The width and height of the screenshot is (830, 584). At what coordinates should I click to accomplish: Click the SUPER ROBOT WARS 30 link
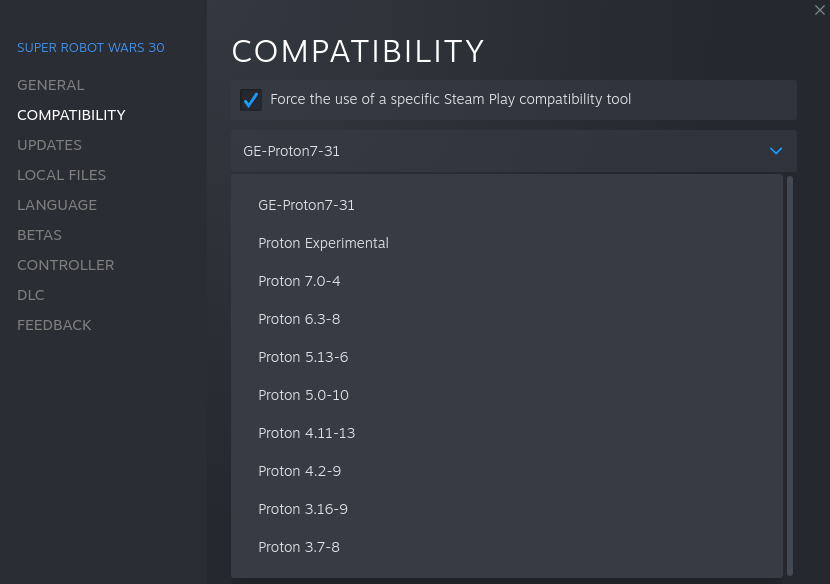point(90,47)
